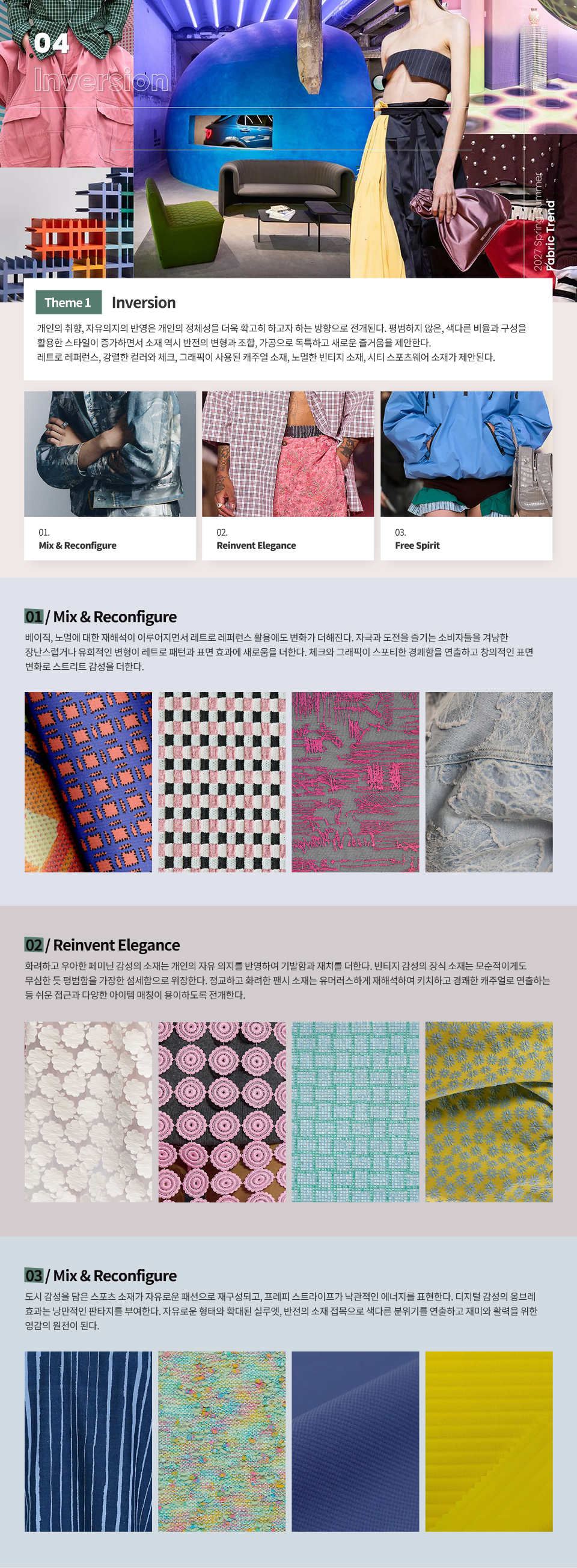Pick the solid navy blue fabric swatch
Image resolution: width=577 pixels, height=1568 pixels.
point(355,1441)
